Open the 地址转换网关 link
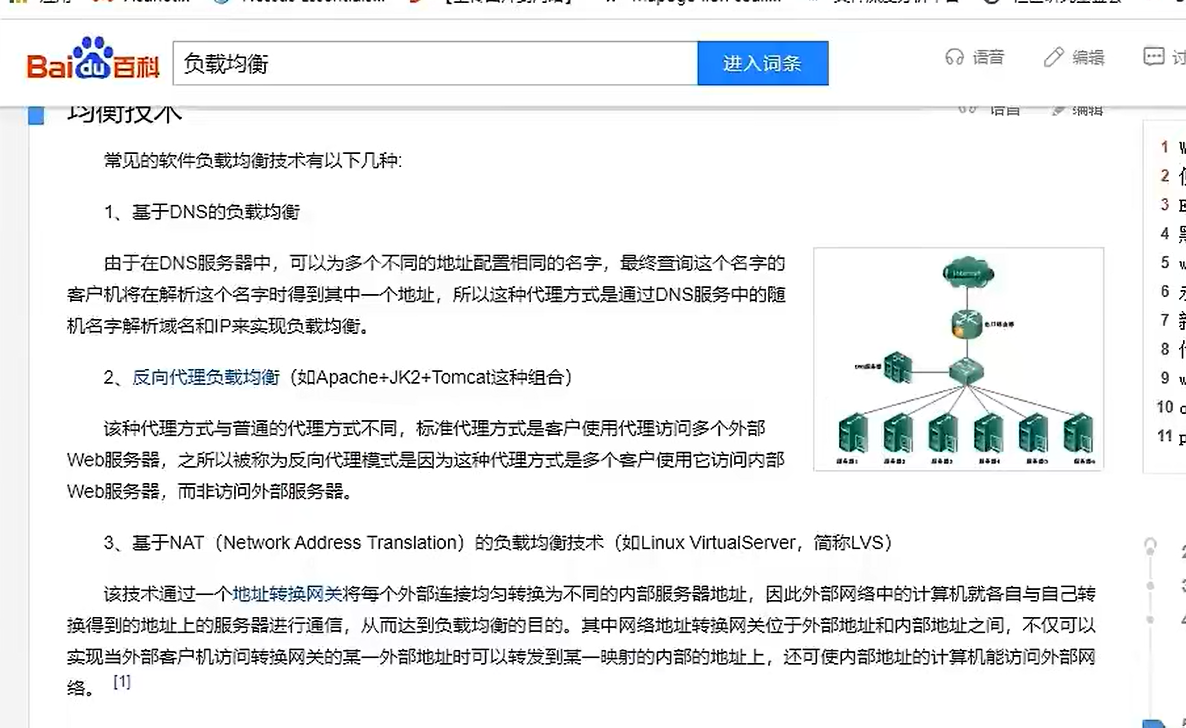Image resolution: width=1186 pixels, height=728 pixels. (x=288, y=594)
